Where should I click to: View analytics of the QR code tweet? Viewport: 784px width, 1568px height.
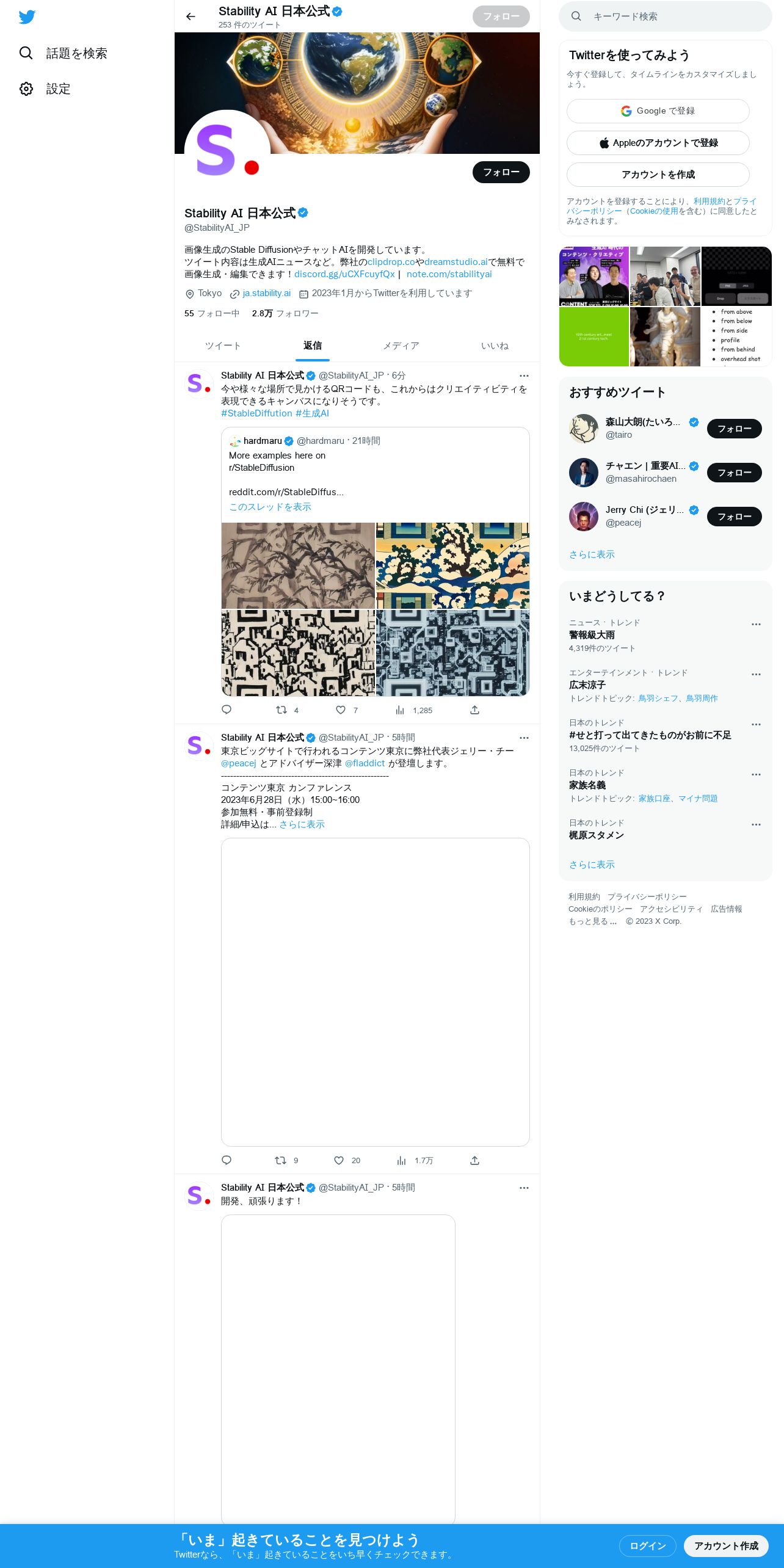[400, 710]
